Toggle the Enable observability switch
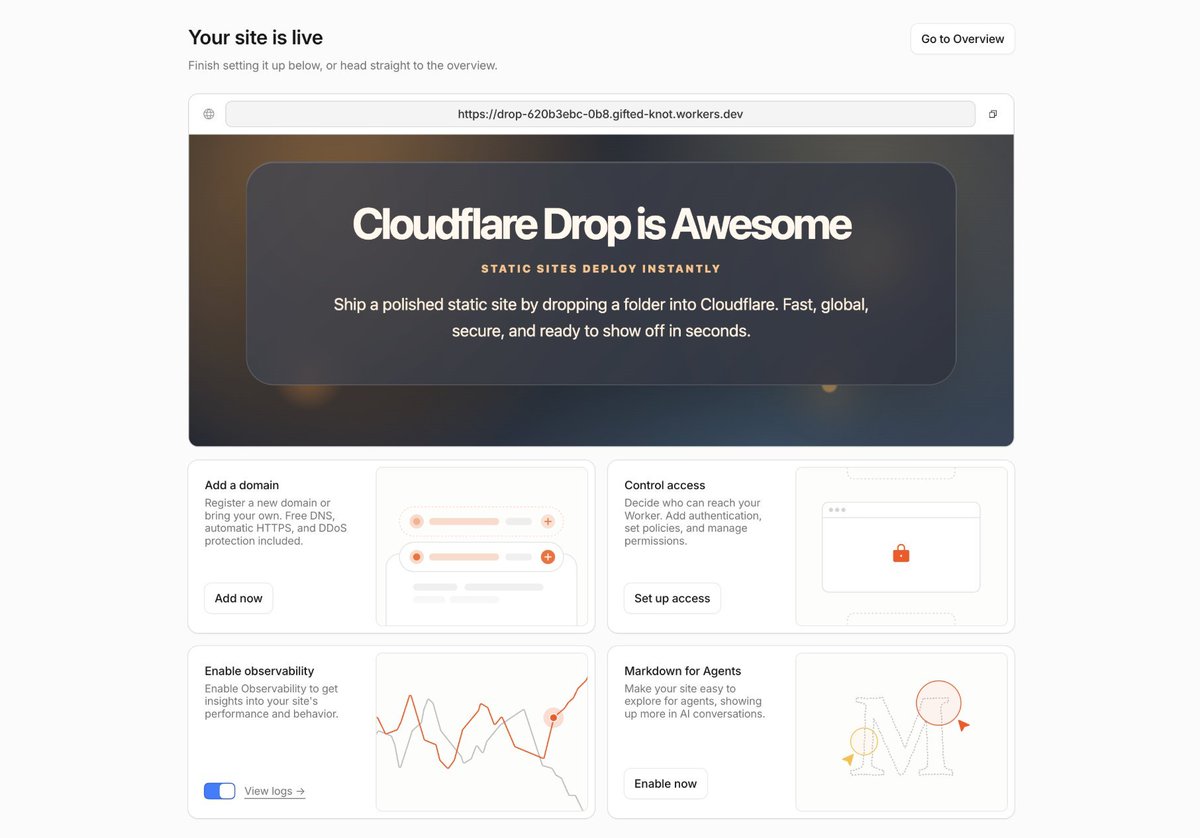1200x838 pixels. (x=219, y=791)
